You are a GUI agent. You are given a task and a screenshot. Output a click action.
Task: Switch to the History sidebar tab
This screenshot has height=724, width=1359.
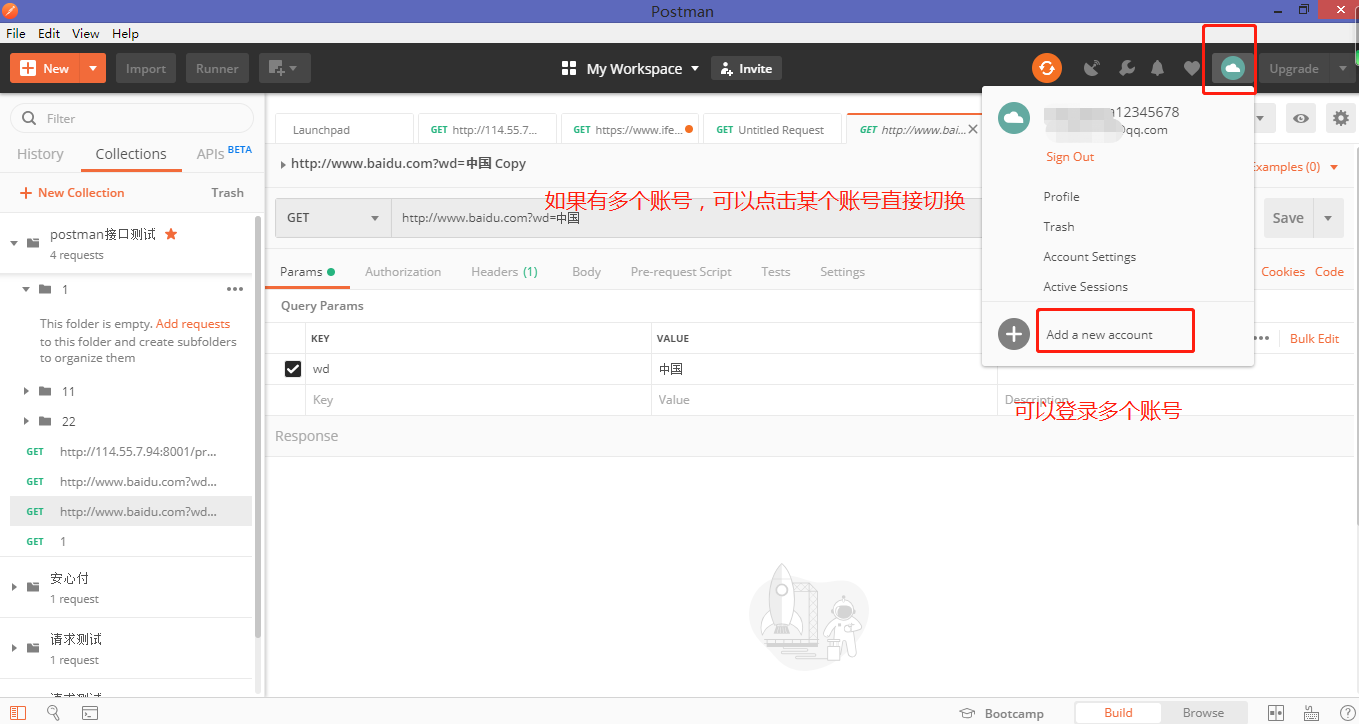(x=40, y=154)
